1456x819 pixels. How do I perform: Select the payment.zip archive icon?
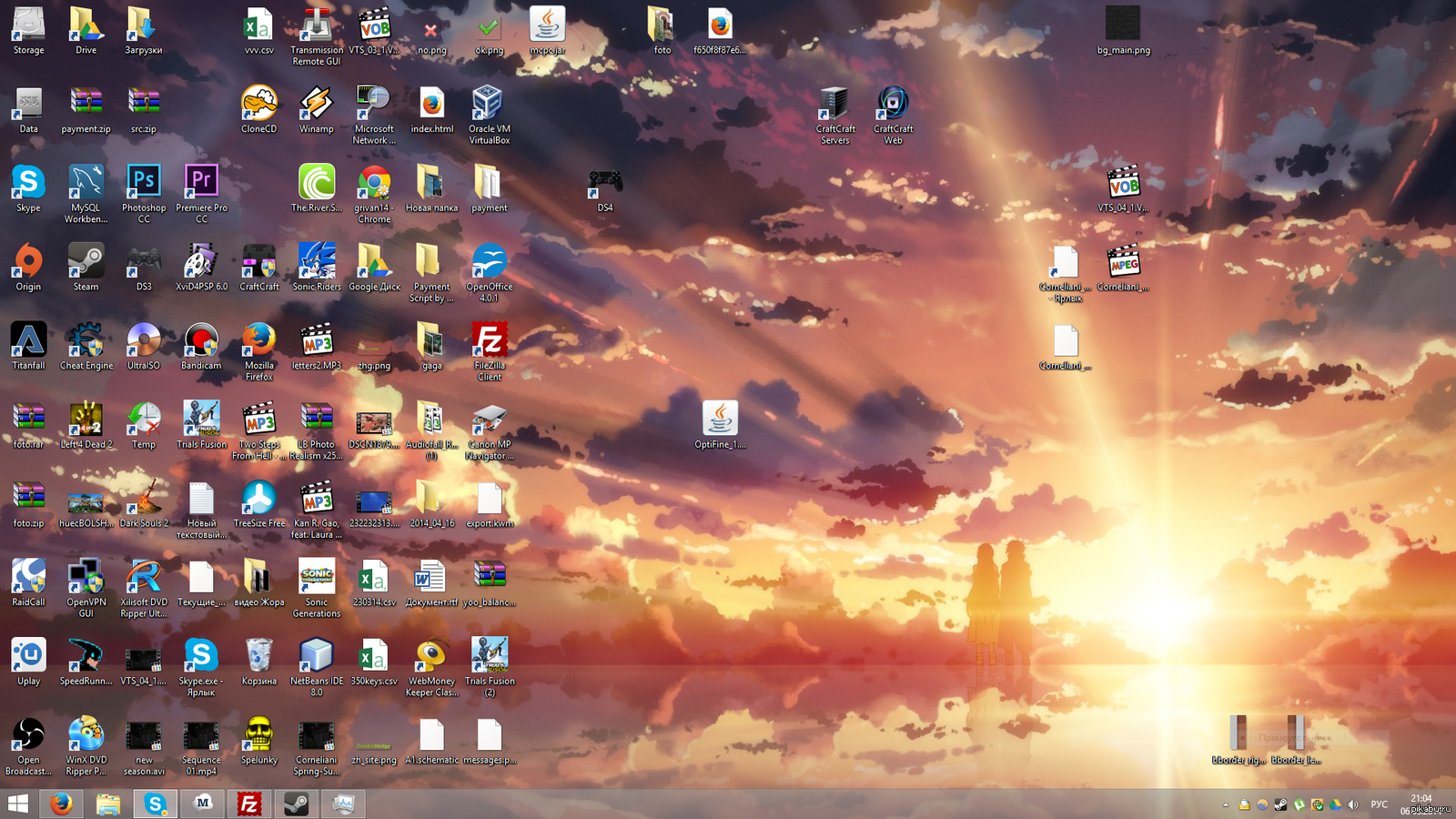click(86, 110)
